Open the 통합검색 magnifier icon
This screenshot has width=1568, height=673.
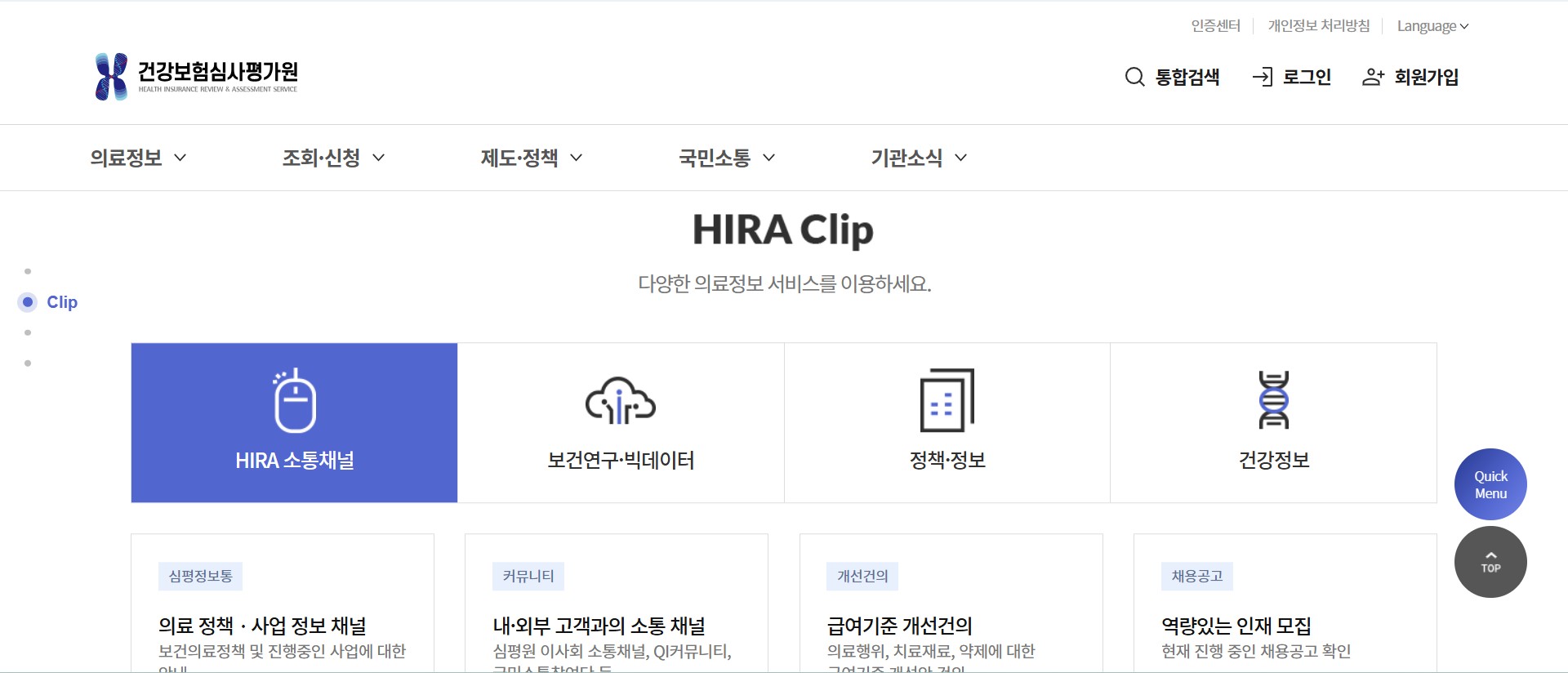1134,78
